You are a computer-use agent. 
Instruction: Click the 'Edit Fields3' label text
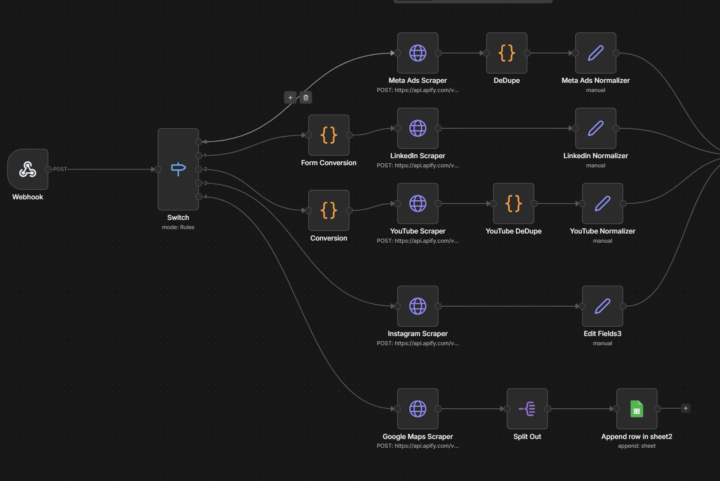pyautogui.click(x=602, y=334)
